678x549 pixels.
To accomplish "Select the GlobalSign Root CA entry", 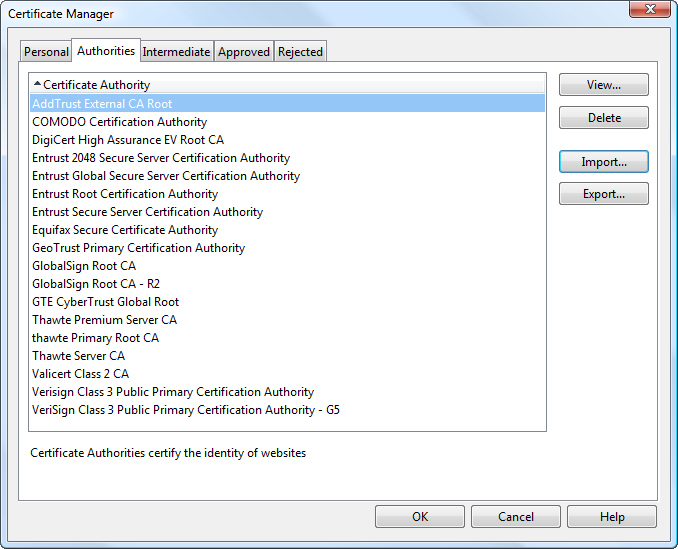I will coord(288,266).
